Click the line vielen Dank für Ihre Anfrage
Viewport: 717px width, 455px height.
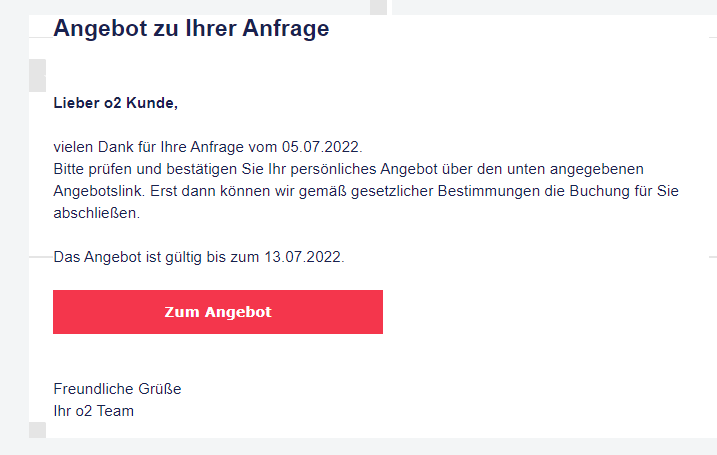click(208, 147)
